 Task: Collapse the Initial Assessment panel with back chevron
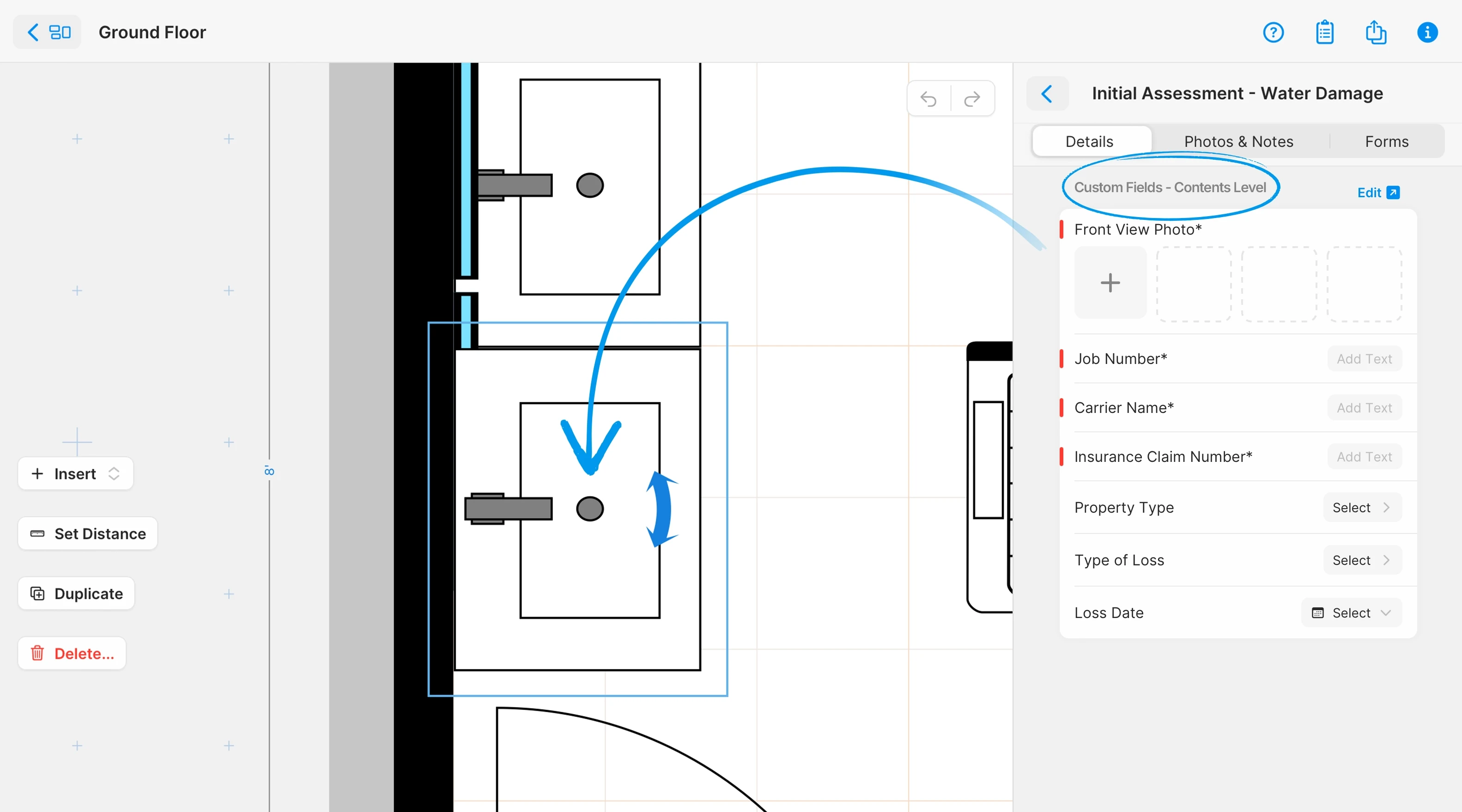click(1047, 94)
